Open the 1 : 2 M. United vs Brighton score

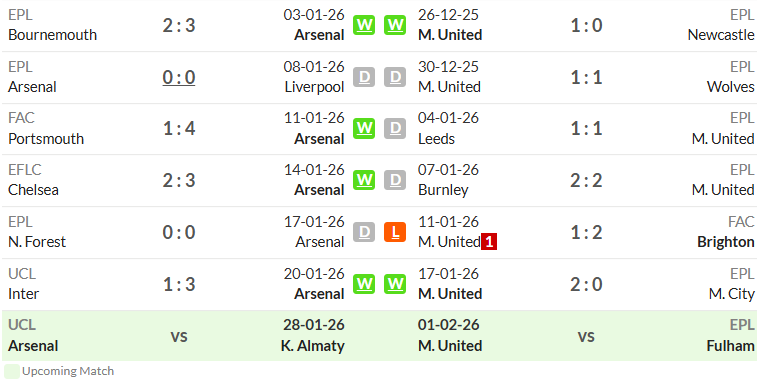click(587, 232)
